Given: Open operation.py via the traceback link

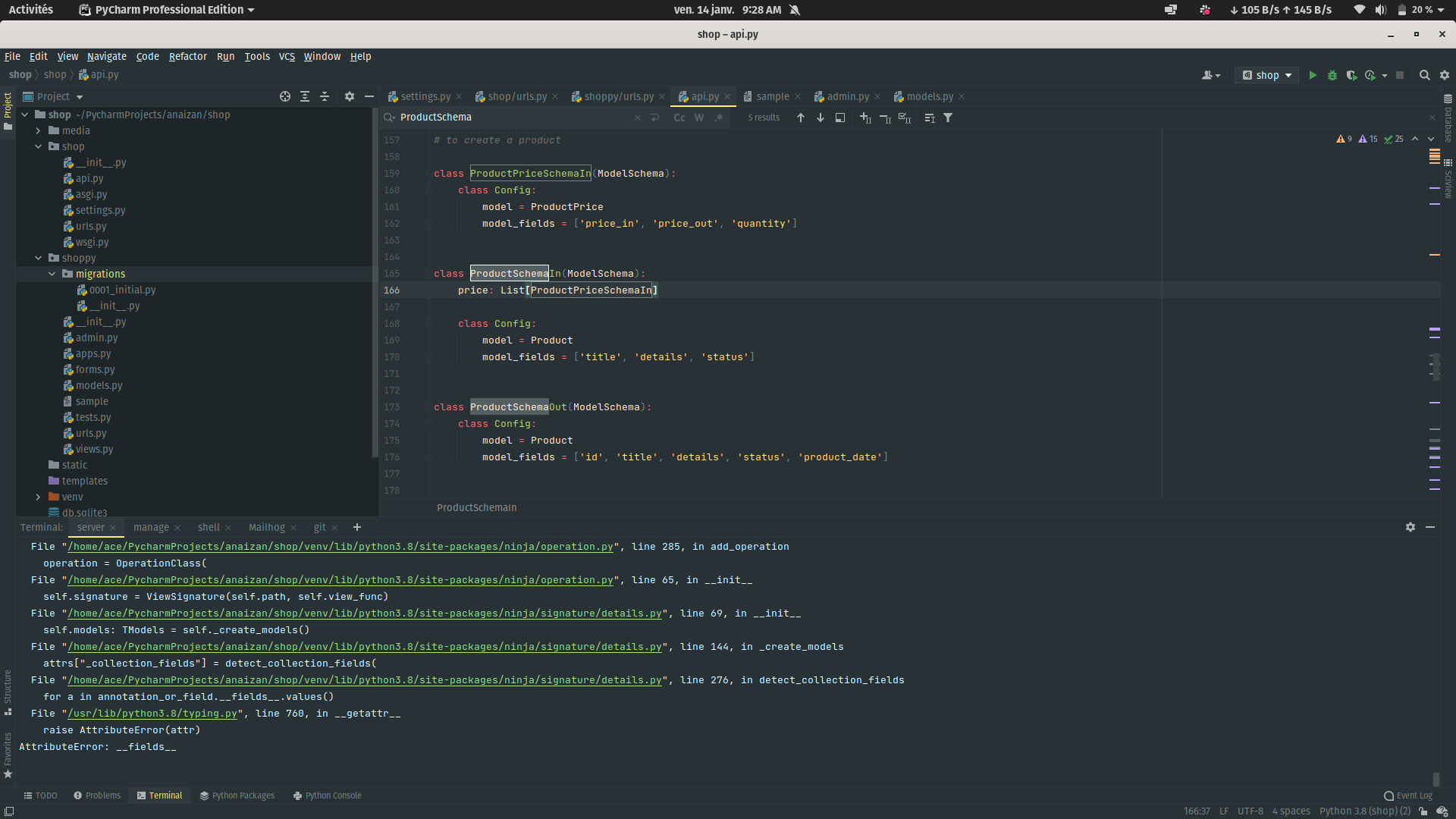Looking at the screenshot, I should coord(339,547).
